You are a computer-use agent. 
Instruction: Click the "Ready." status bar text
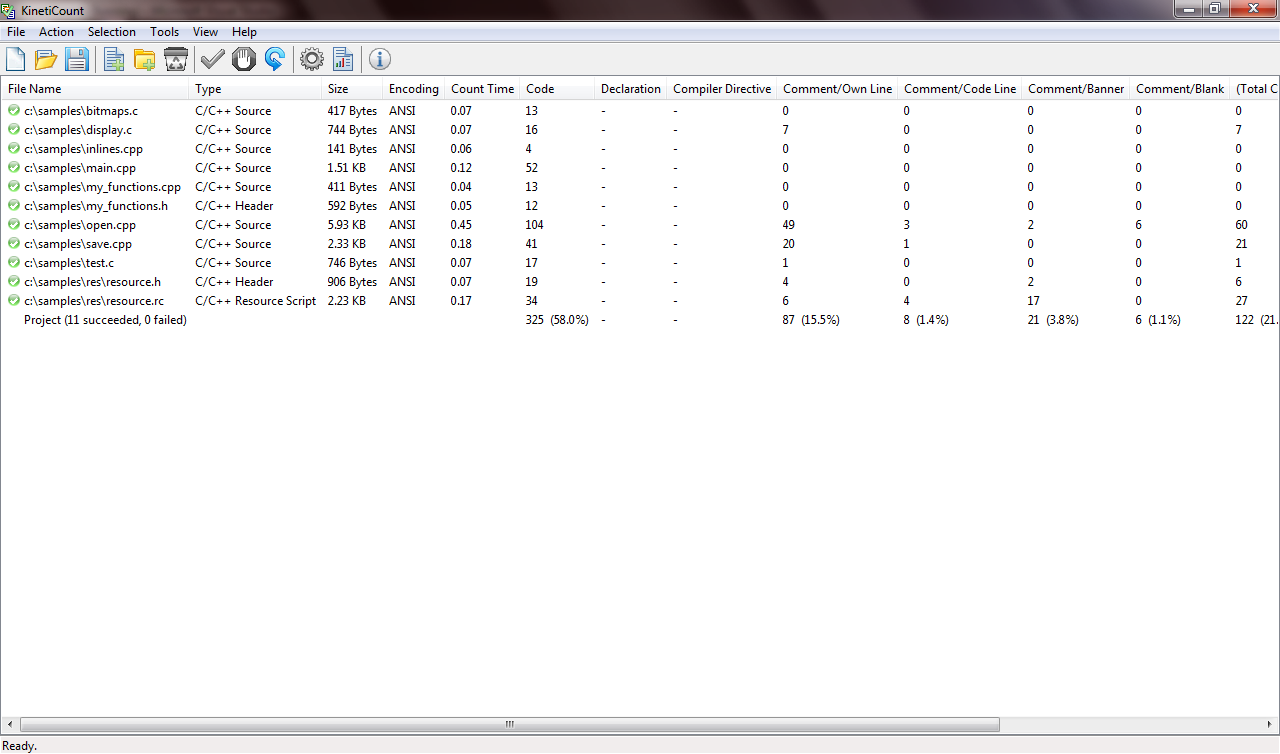pos(20,745)
